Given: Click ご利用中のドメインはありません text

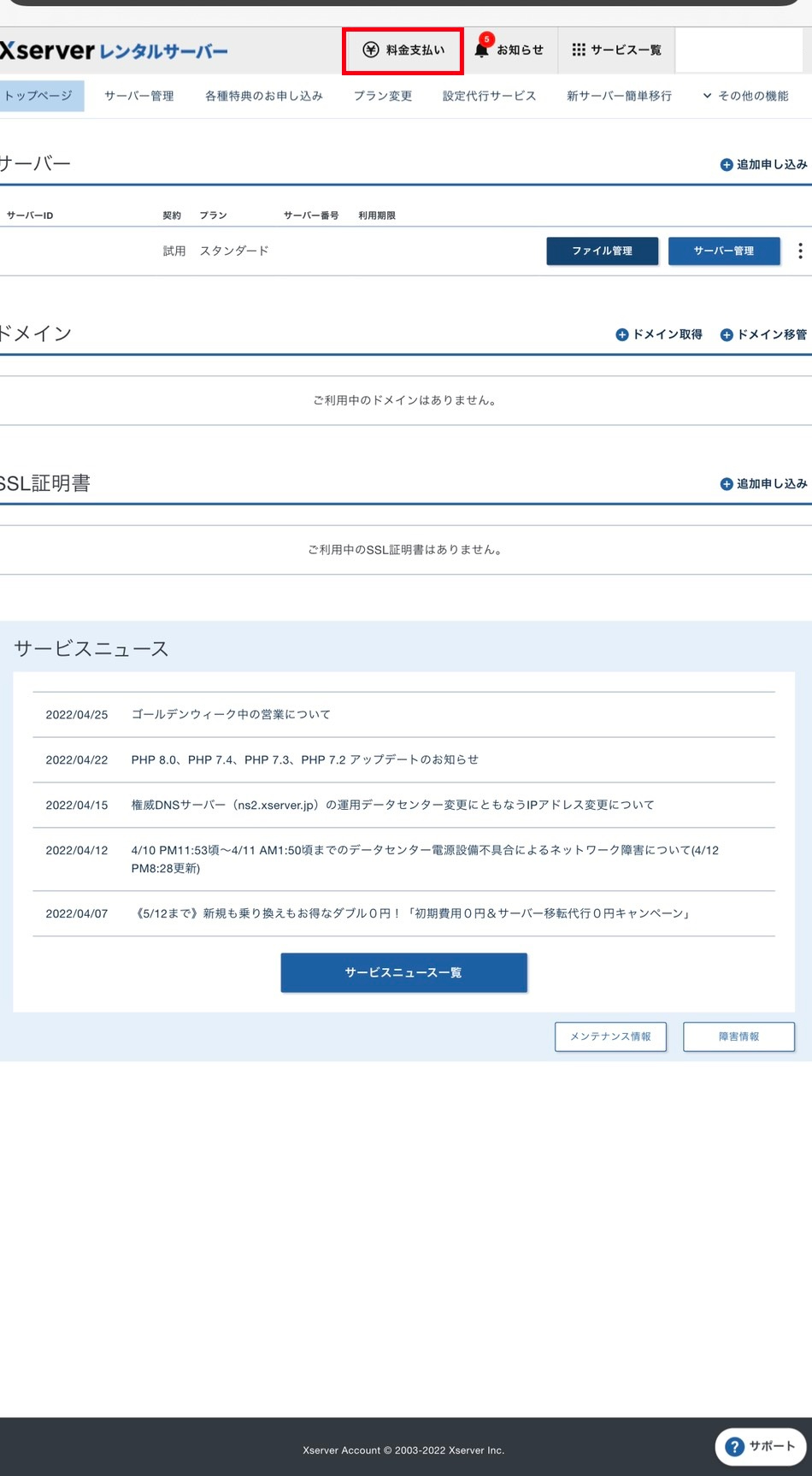Looking at the screenshot, I should tap(406, 400).
